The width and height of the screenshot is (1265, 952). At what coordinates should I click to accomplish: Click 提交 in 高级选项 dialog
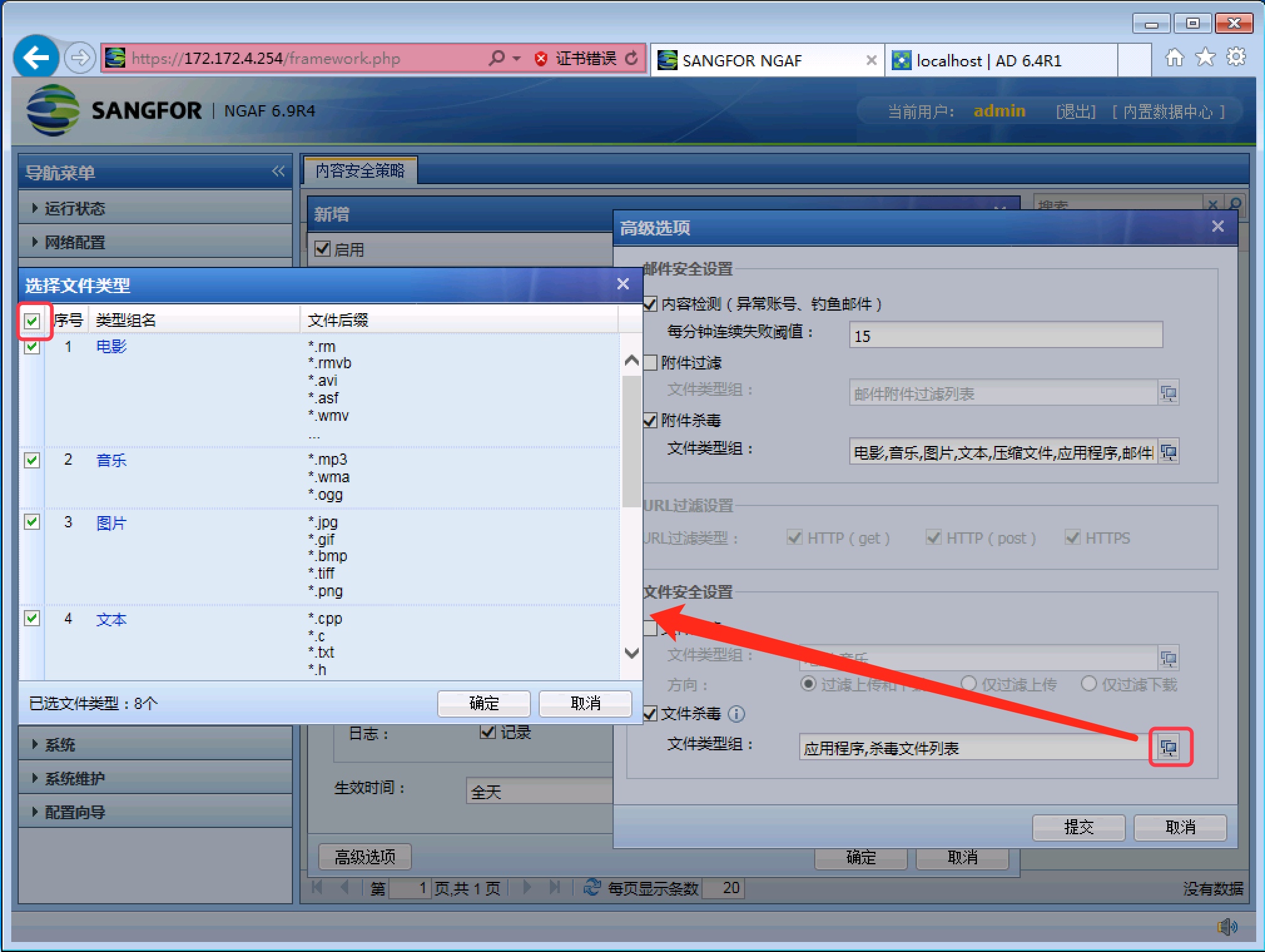click(1078, 827)
